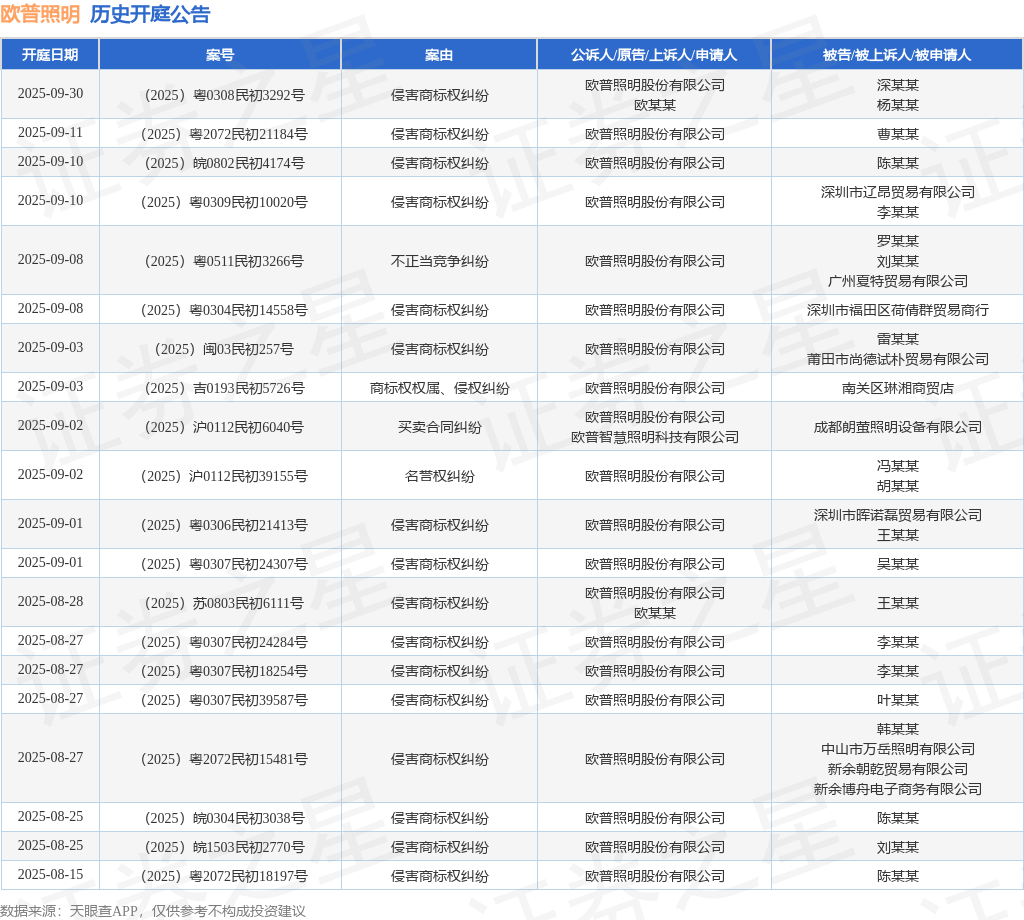Click case number 苏0803民初6111号
The width and height of the screenshot is (1024, 920).
click(224, 603)
